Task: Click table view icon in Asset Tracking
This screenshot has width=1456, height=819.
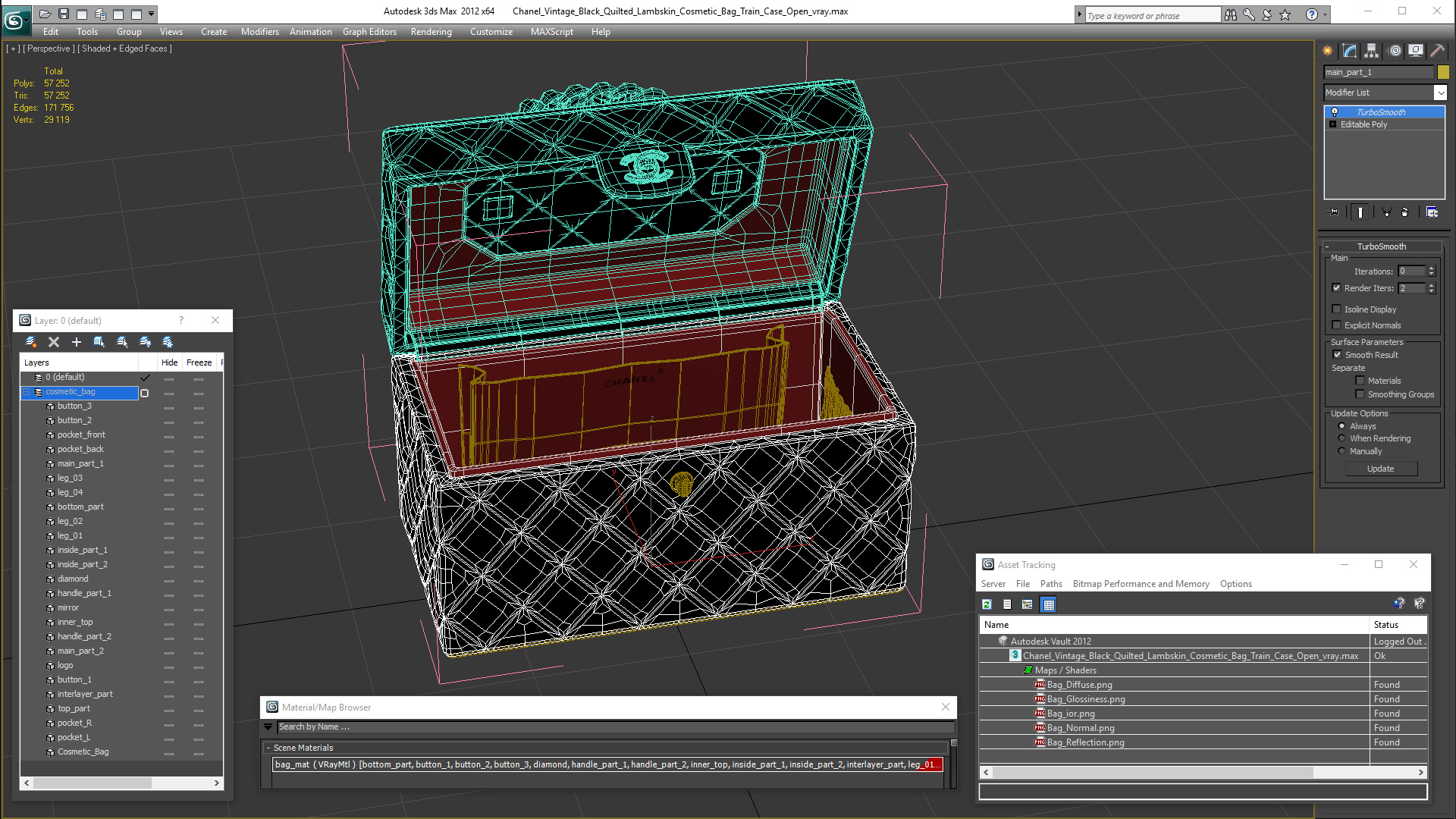Action: (x=1049, y=604)
